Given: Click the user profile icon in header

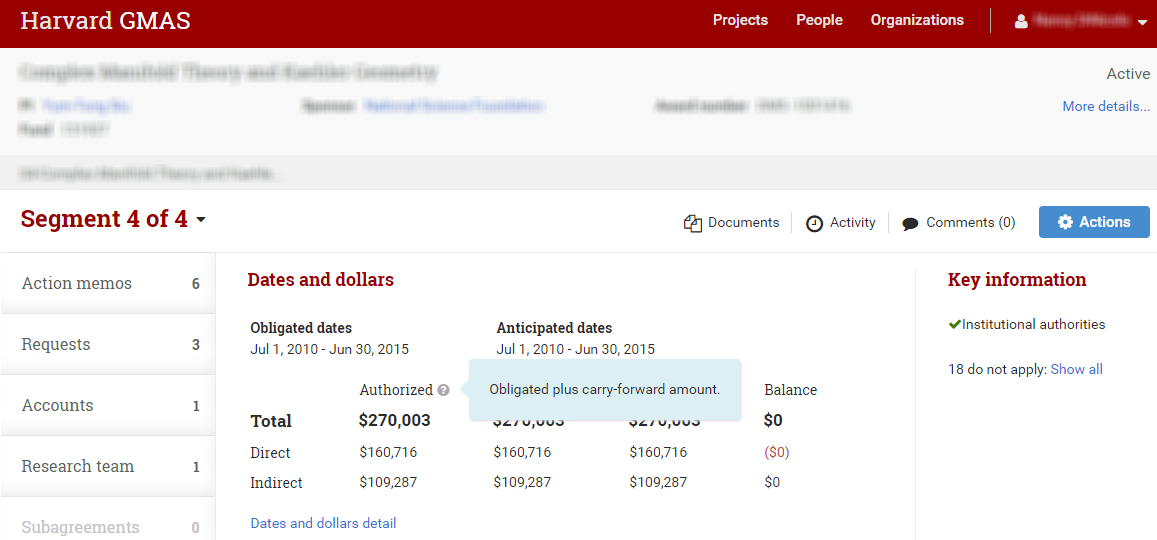Looking at the screenshot, I should [x=1021, y=21].
